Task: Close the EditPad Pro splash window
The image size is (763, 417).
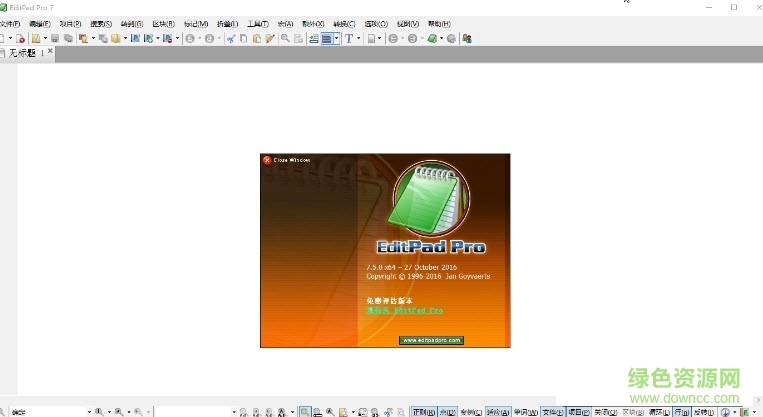Action: coord(267,160)
